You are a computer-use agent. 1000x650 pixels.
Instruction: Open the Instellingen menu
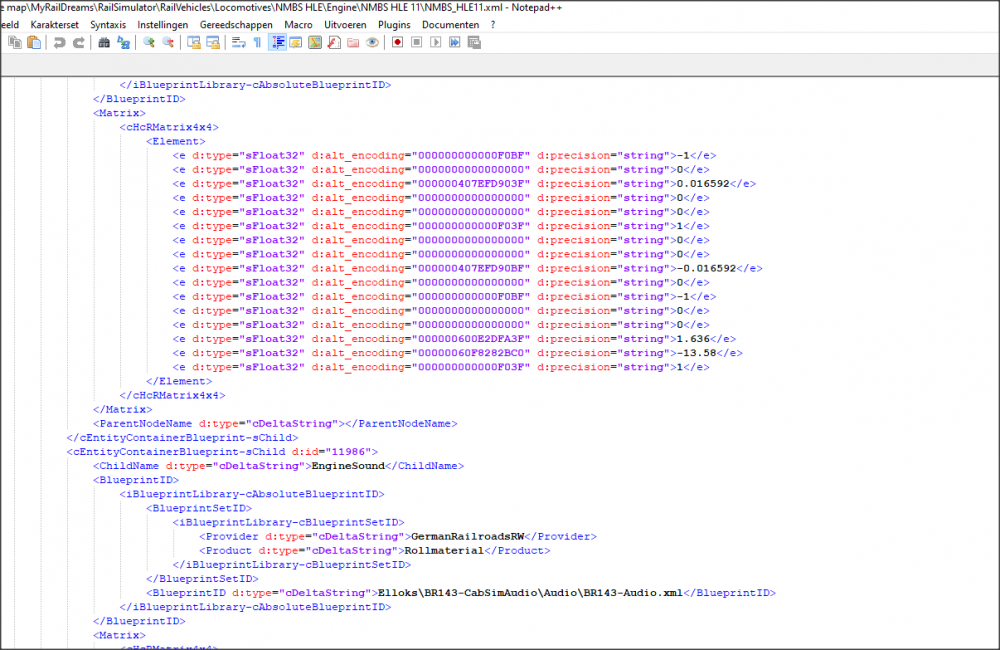pyautogui.click(x=163, y=24)
